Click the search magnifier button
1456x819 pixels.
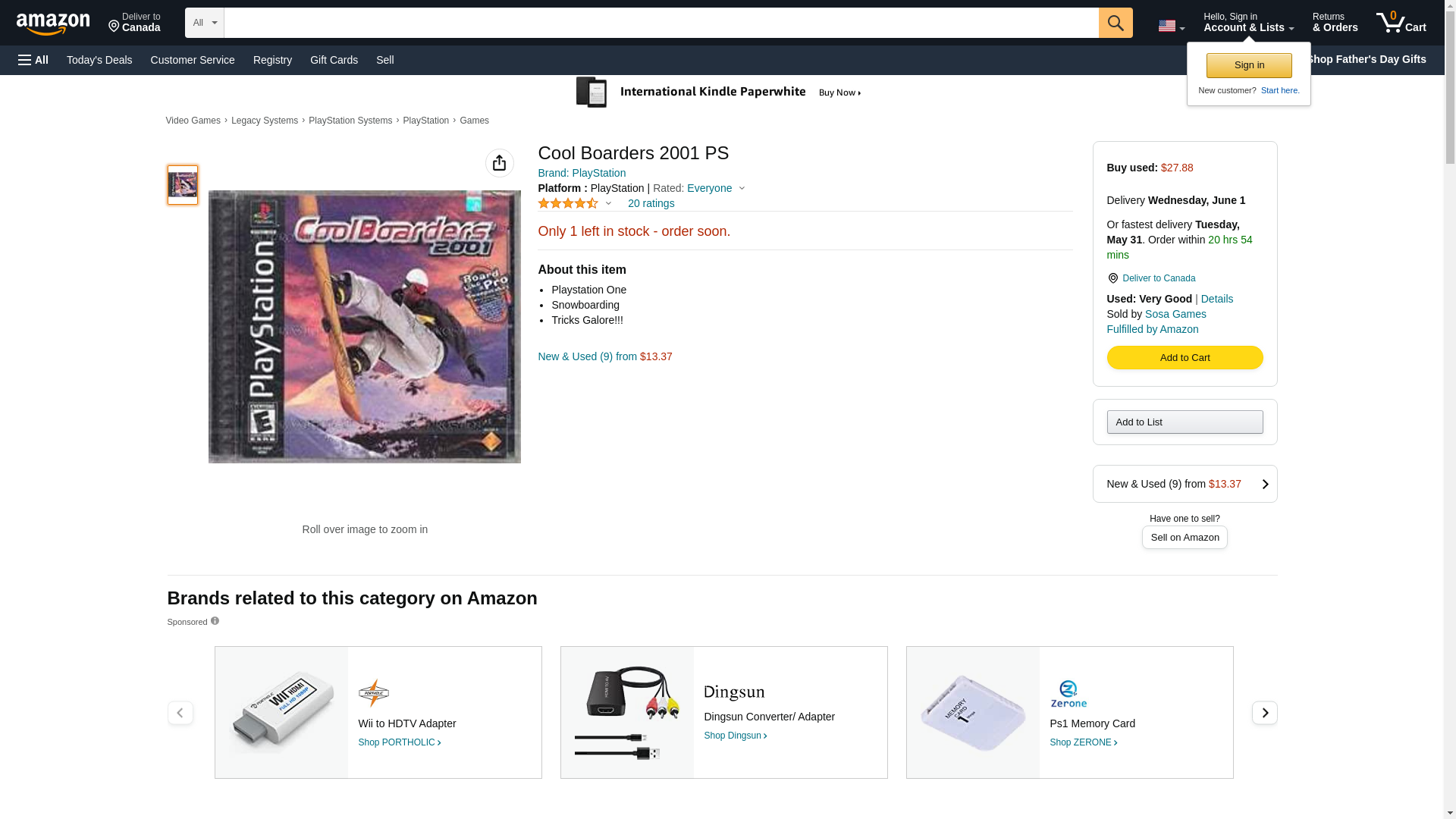[x=1115, y=23]
